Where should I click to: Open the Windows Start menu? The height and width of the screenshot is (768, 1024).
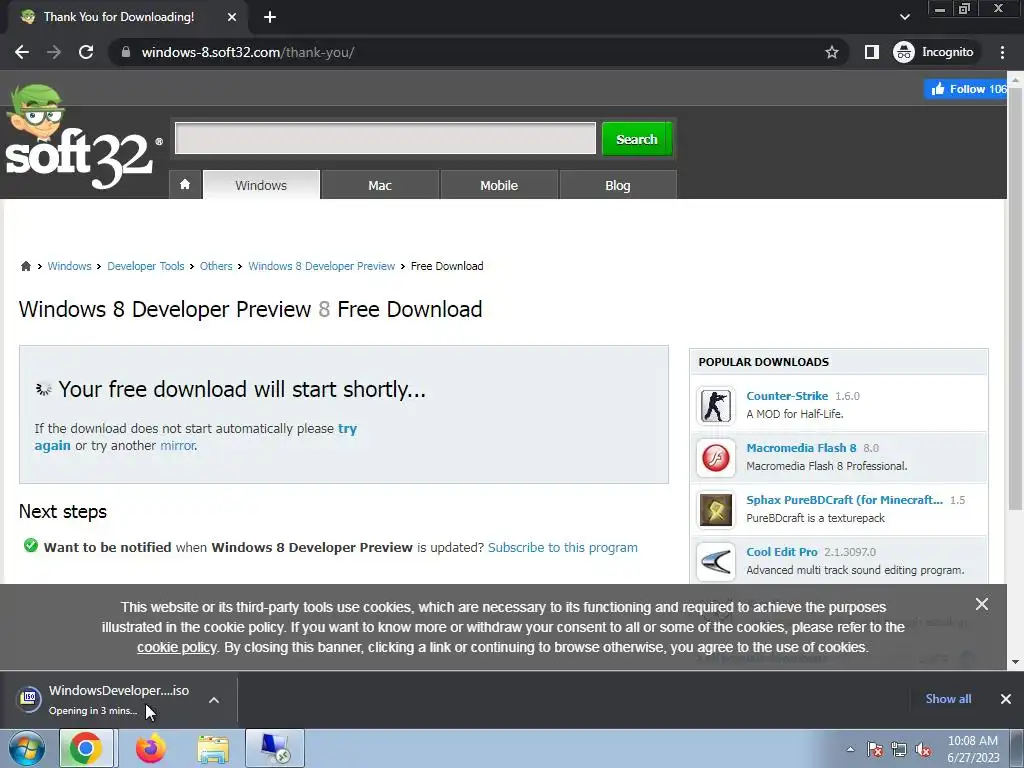coord(26,748)
